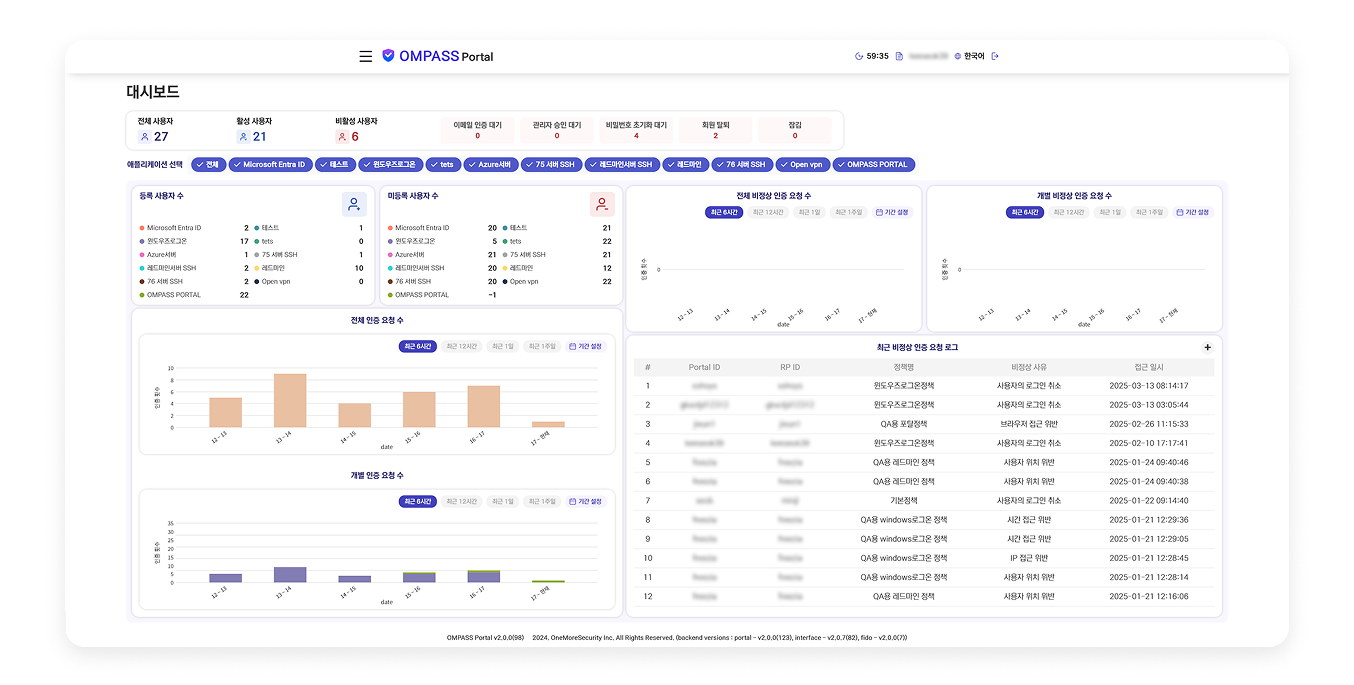The height and width of the screenshot is (685, 1354).
Task: Open the 이메일 인증 대기 status card
Action: pyautogui.click(x=477, y=130)
